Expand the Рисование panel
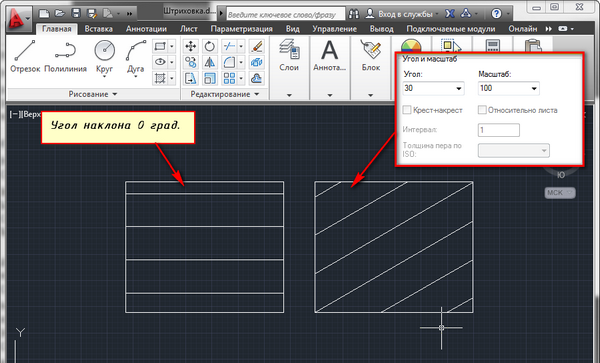 [93, 94]
